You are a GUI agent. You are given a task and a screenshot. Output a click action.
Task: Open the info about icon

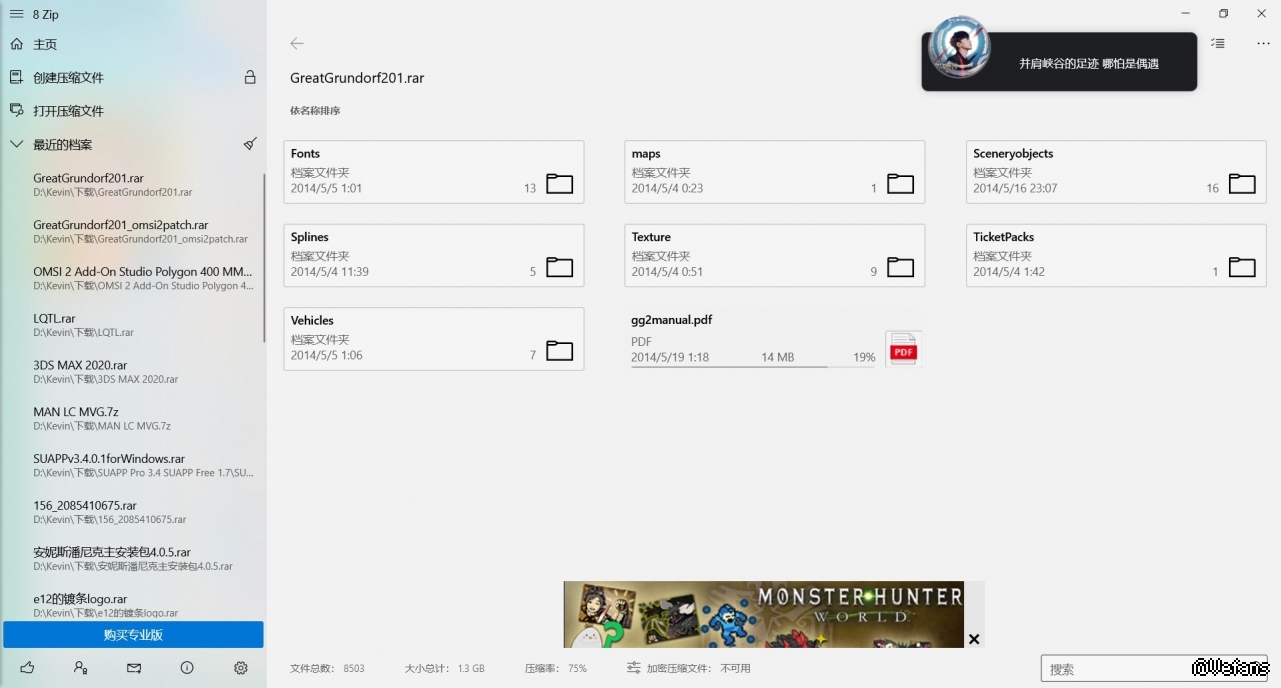tap(187, 668)
